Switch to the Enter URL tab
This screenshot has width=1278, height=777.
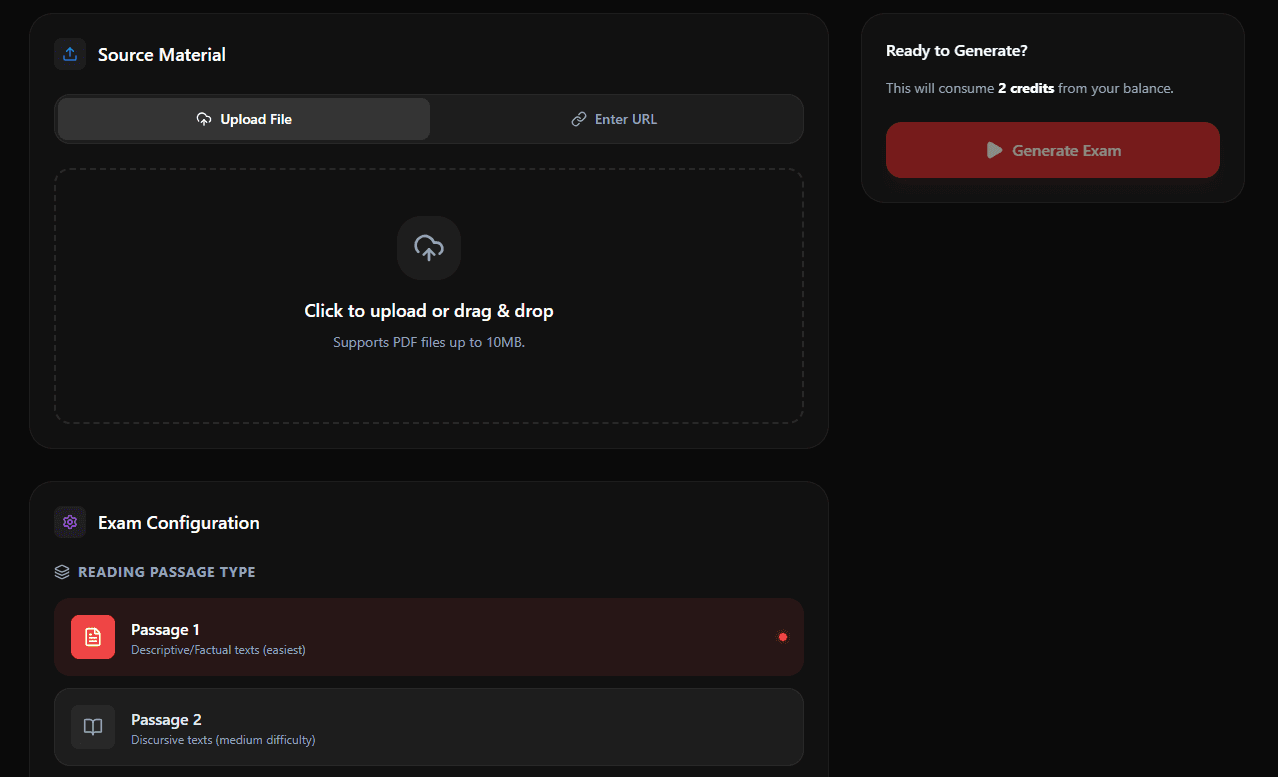[x=614, y=119]
